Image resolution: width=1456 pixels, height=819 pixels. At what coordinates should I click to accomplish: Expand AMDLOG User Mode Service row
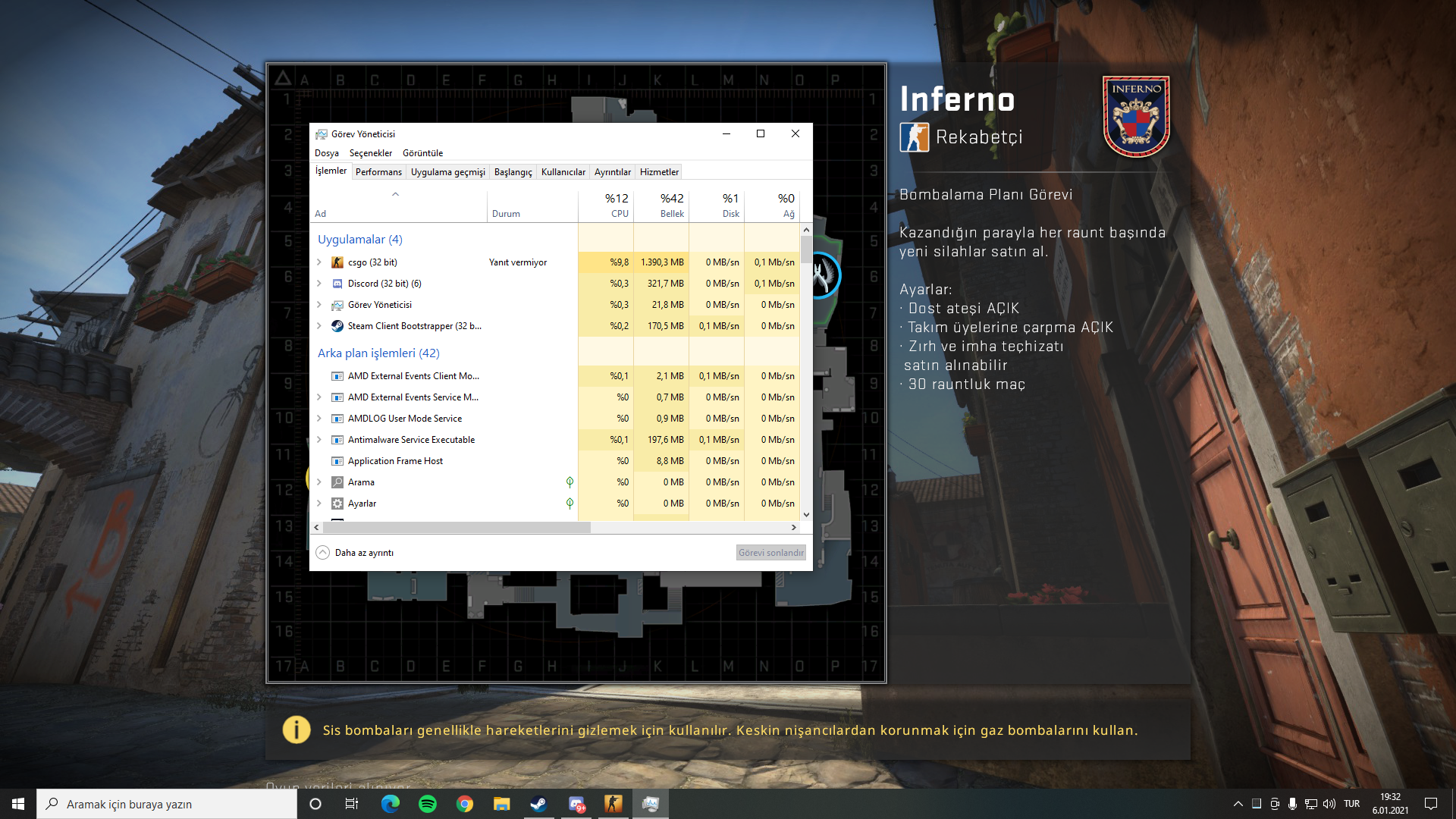[319, 419]
